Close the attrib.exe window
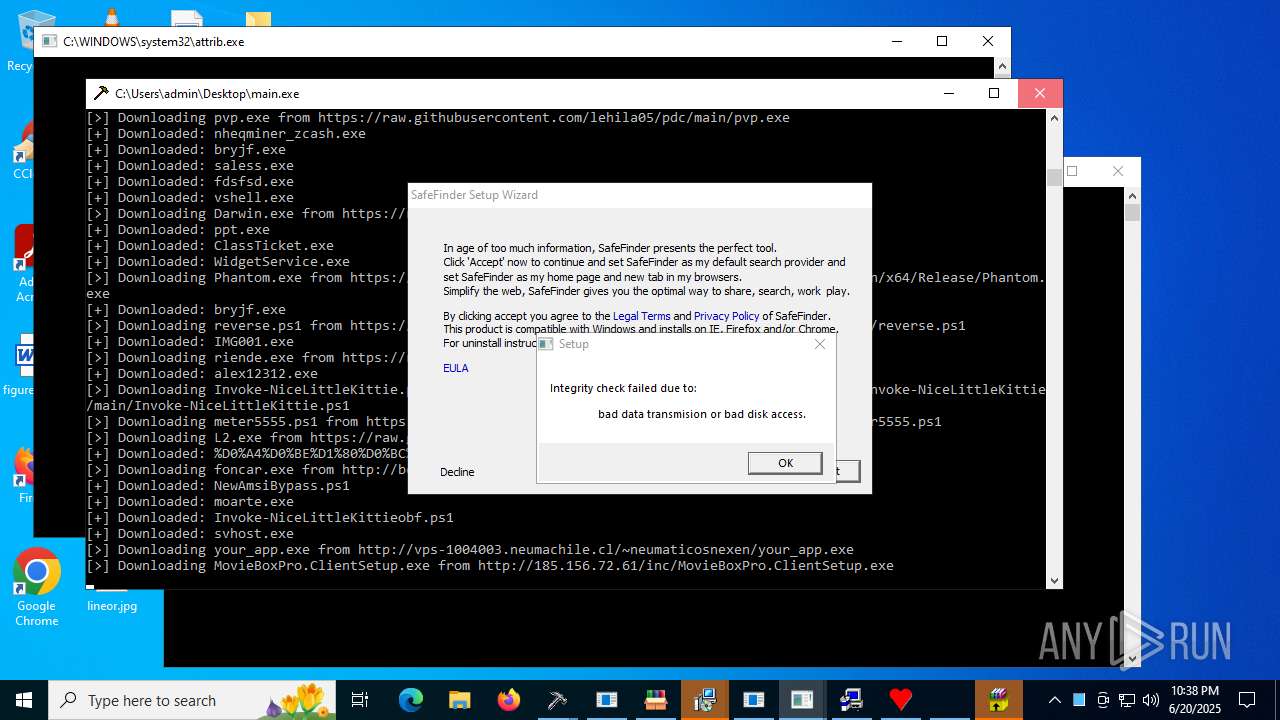The width and height of the screenshot is (1280, 720). [988, 41]
